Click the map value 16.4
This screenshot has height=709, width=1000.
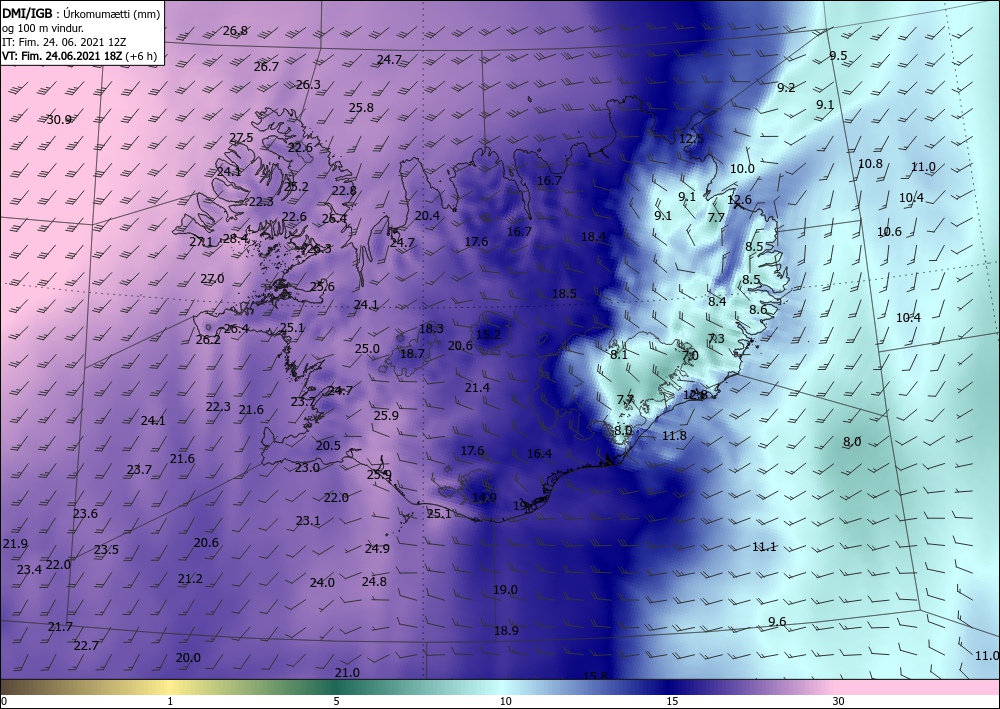539,453
